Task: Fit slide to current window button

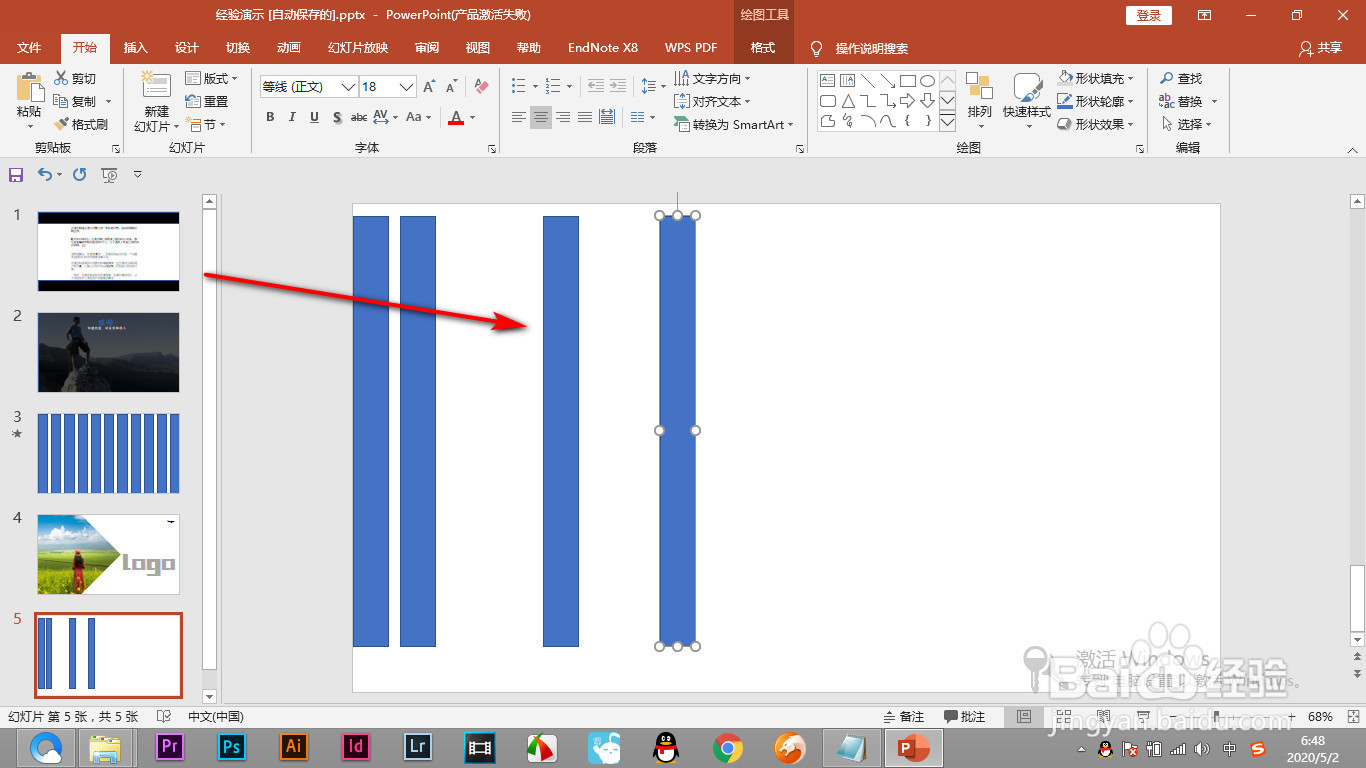Action: coord(1353,717)
